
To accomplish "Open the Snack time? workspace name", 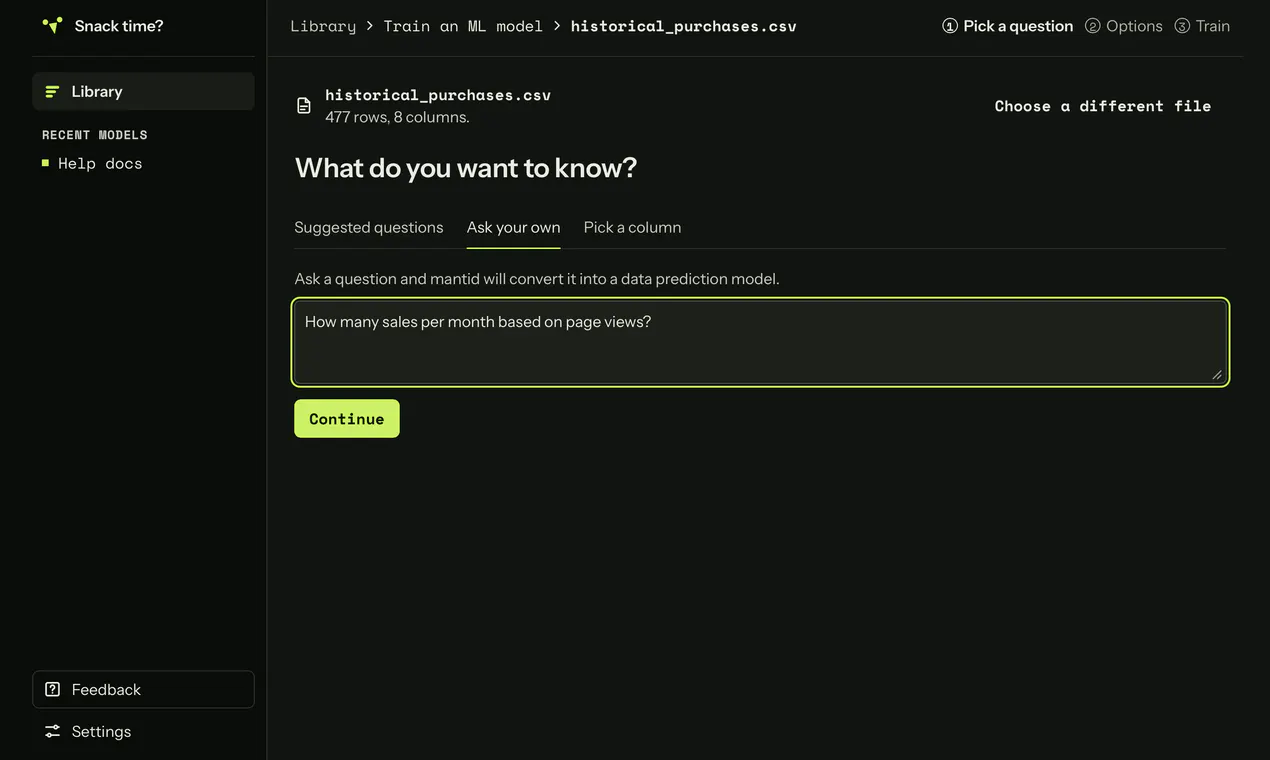I will coord(119,26).
